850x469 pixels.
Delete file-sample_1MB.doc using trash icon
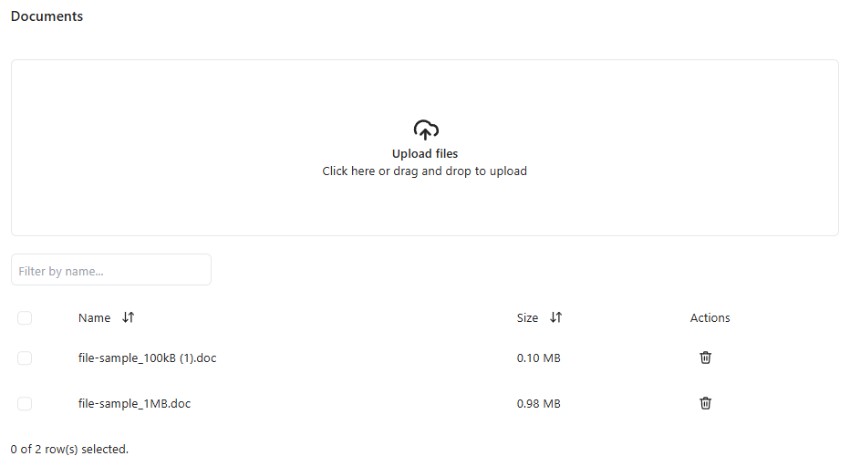(x=705, y=403)
